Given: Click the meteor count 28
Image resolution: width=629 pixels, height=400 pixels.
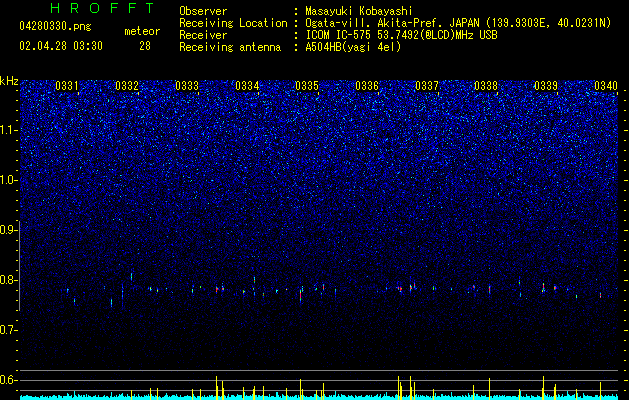Looking at the screenshot, I should [x=145, y=46].
